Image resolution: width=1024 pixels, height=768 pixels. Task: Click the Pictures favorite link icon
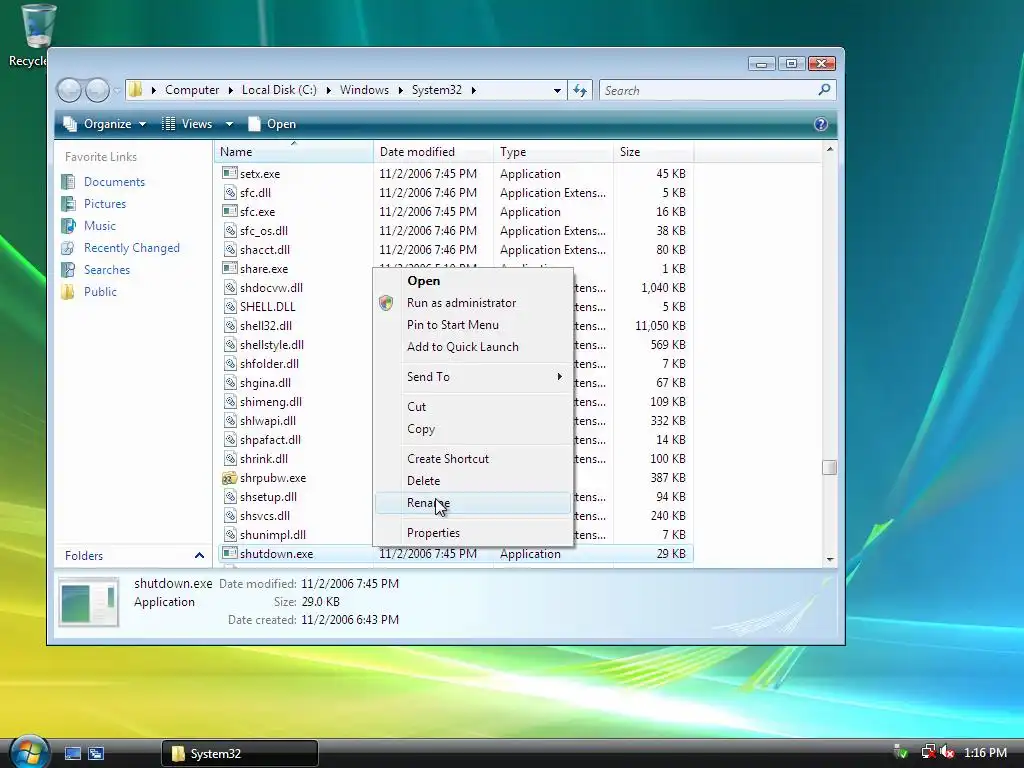pyautogui.click(x=69, y=204)
